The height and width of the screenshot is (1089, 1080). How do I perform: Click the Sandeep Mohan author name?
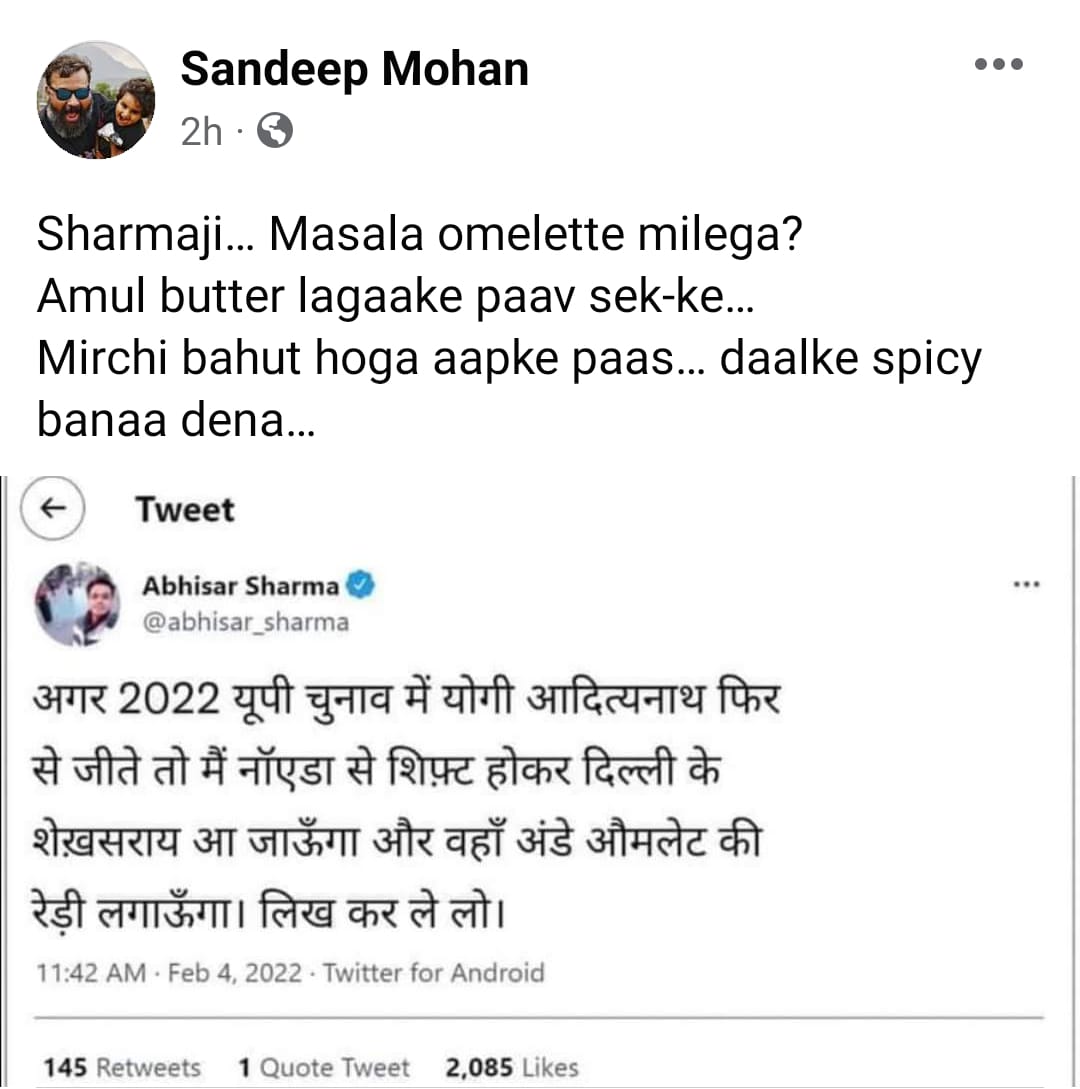click(x=354, y=70)
